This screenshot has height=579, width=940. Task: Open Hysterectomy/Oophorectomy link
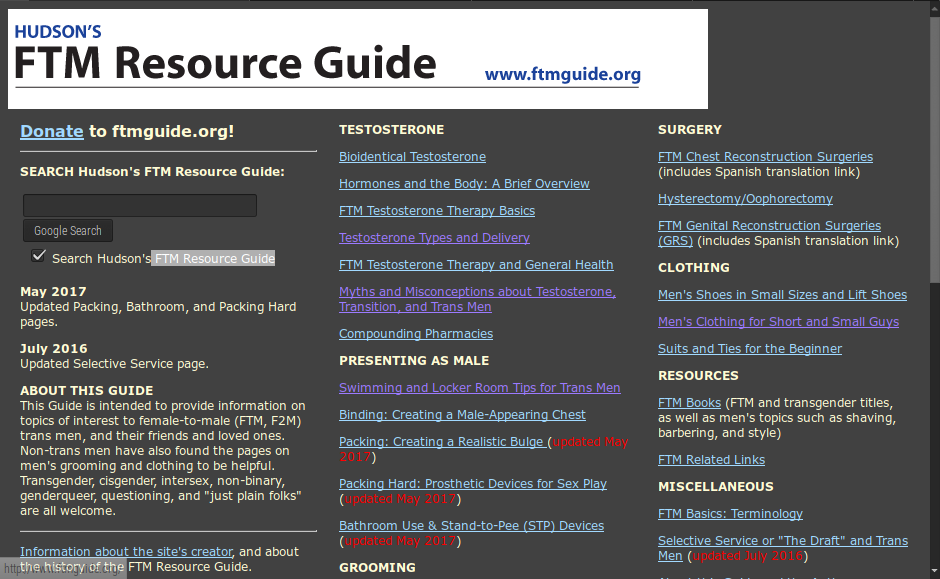(745, 198)
